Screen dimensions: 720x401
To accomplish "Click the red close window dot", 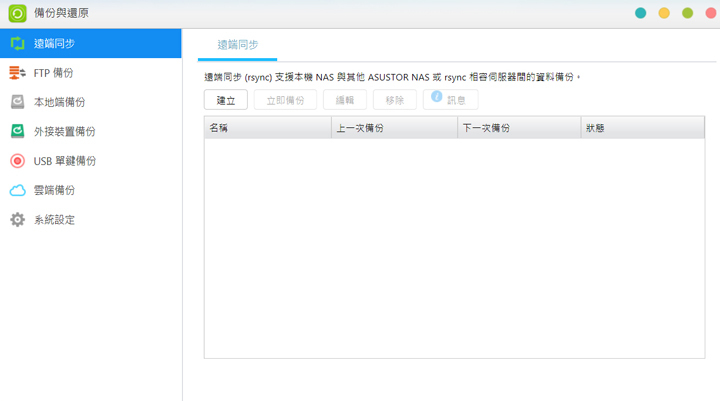I will pyautogui.click(x=711, y=14).
